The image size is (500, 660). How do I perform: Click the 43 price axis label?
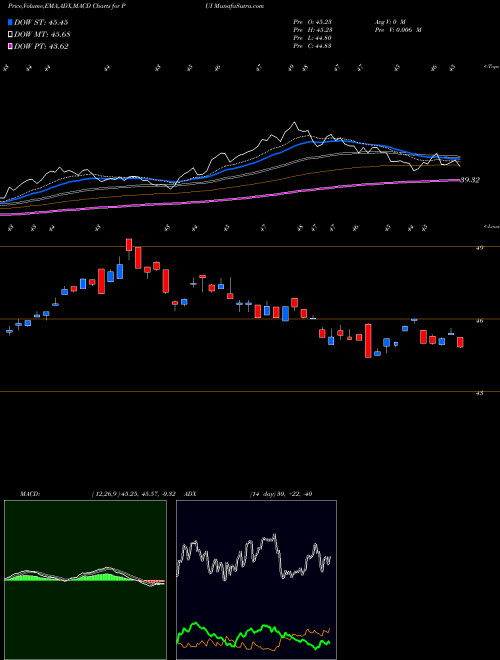(x=479, y=393)
